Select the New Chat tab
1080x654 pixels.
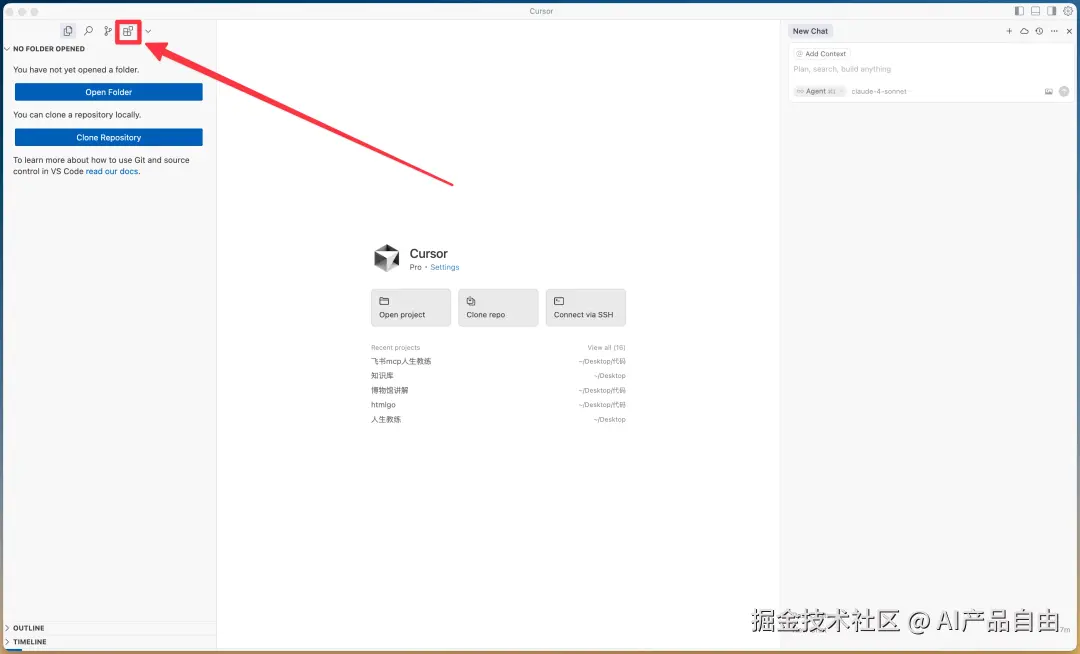[x=810, y=31]
